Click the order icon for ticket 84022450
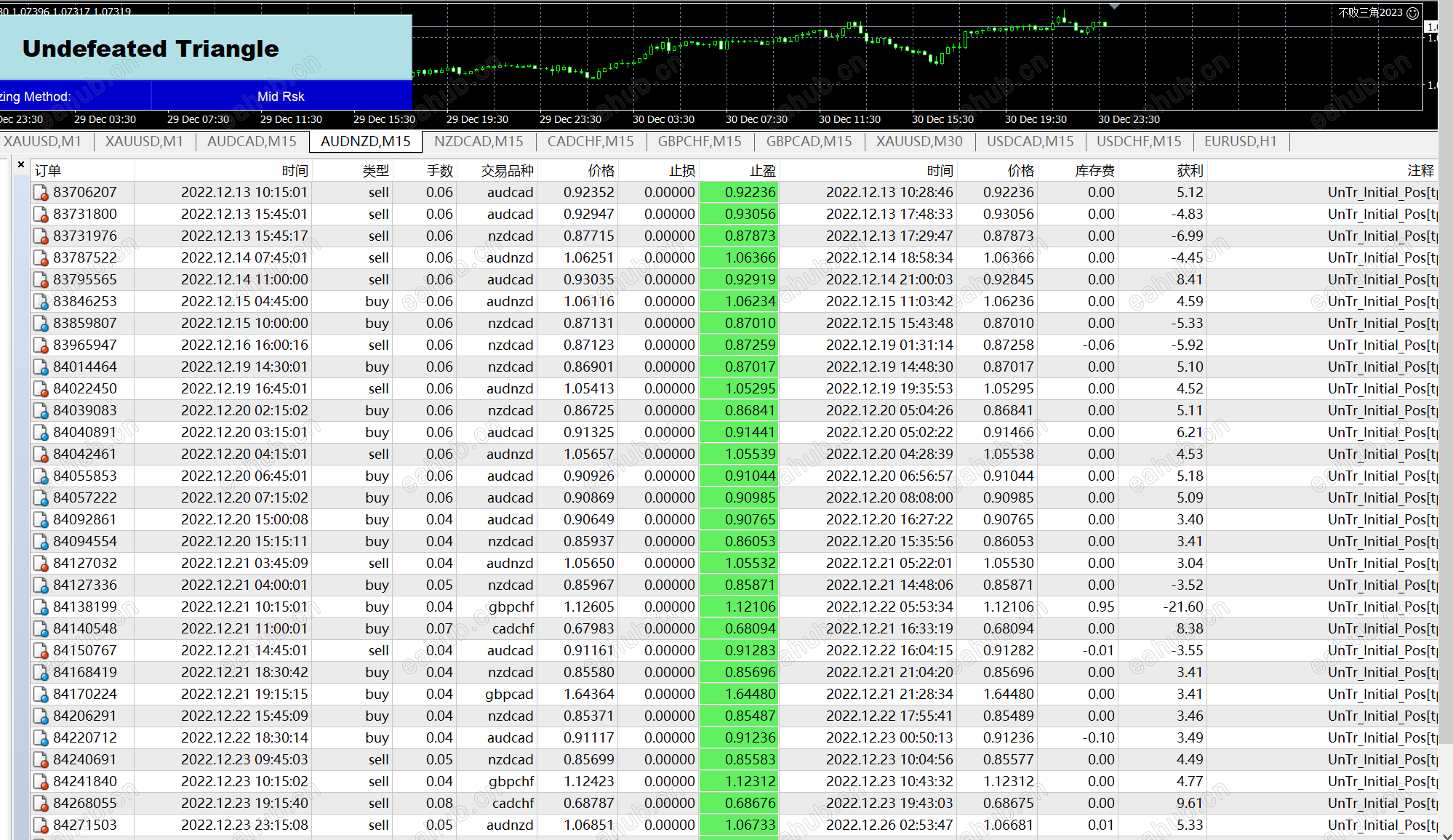This screenshot has width=1453, height=840. click(41, 389)
